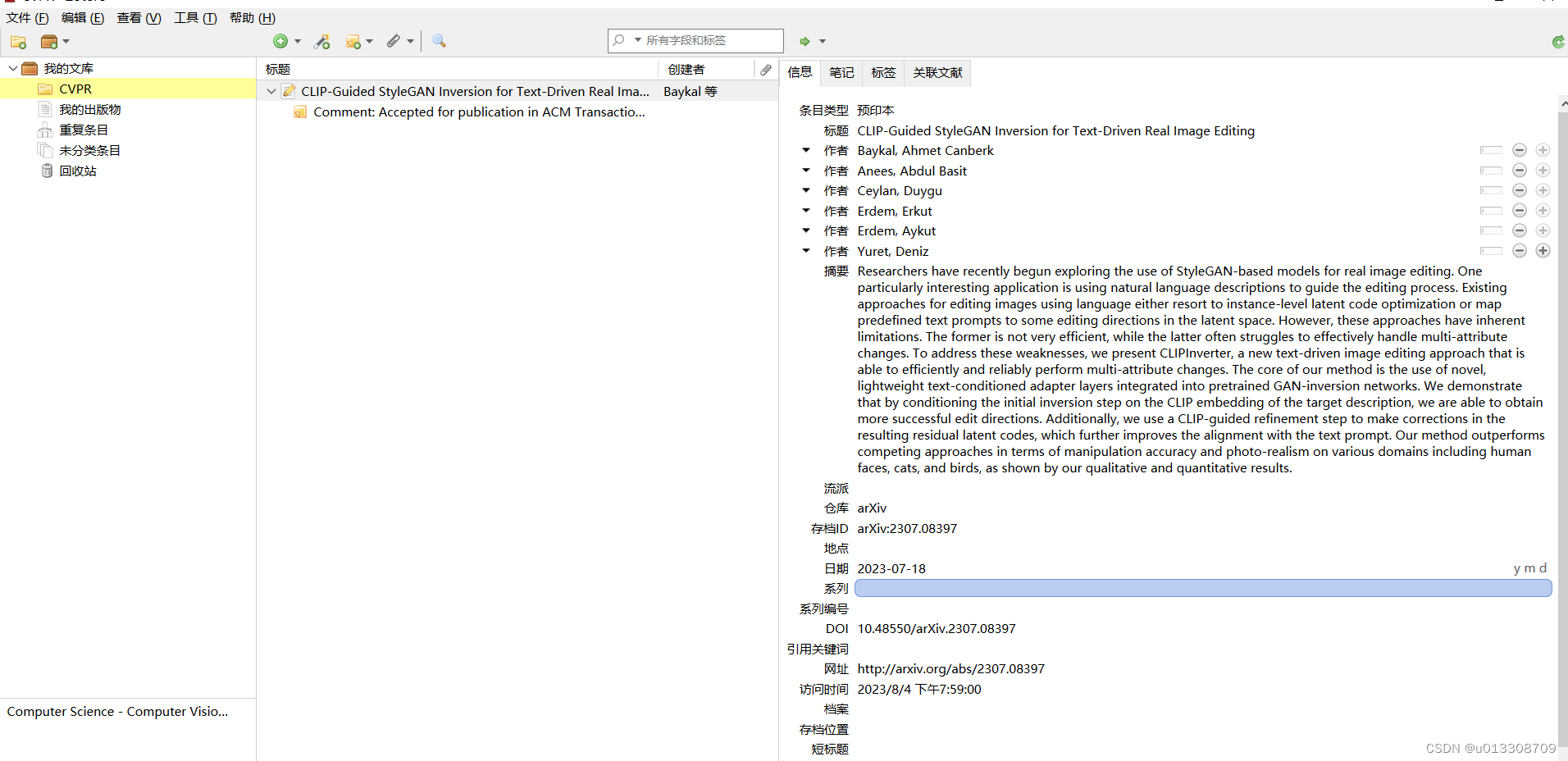Sort by the 标题 column header
Image resolution: width=1568 pixels, height=761 pixels.
point(458,70)
